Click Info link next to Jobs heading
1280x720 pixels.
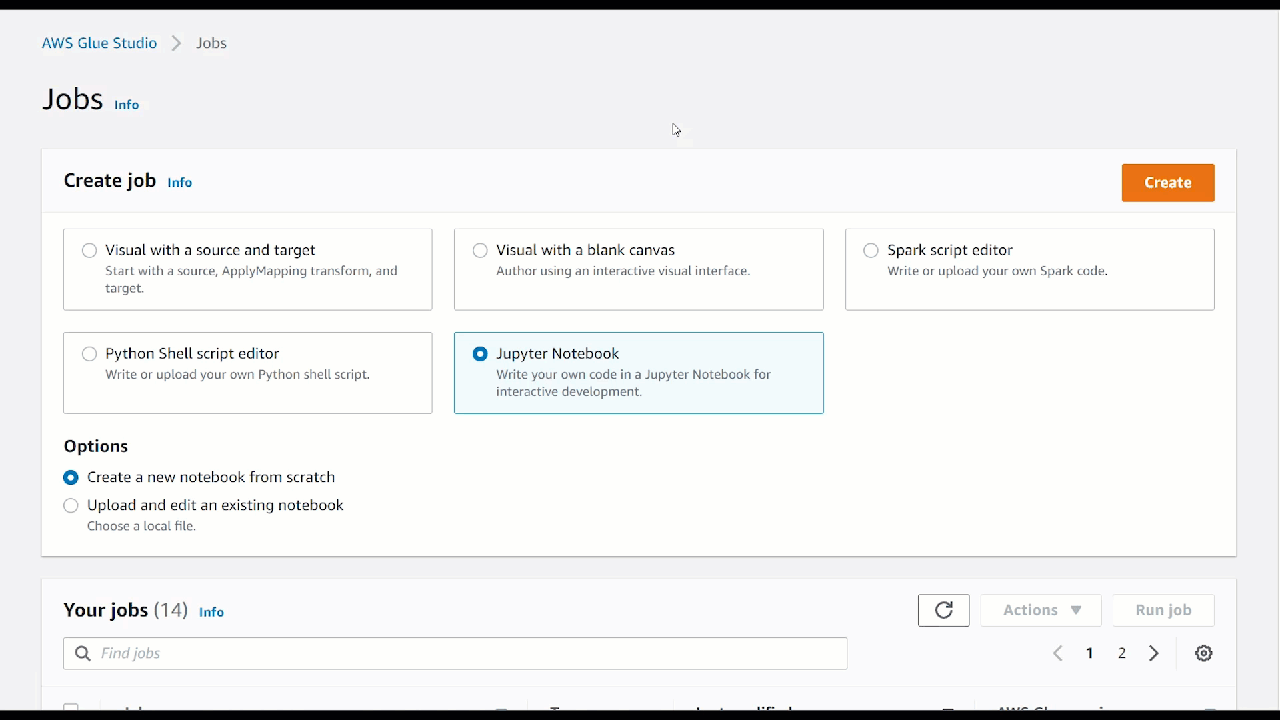click(126, 104)
